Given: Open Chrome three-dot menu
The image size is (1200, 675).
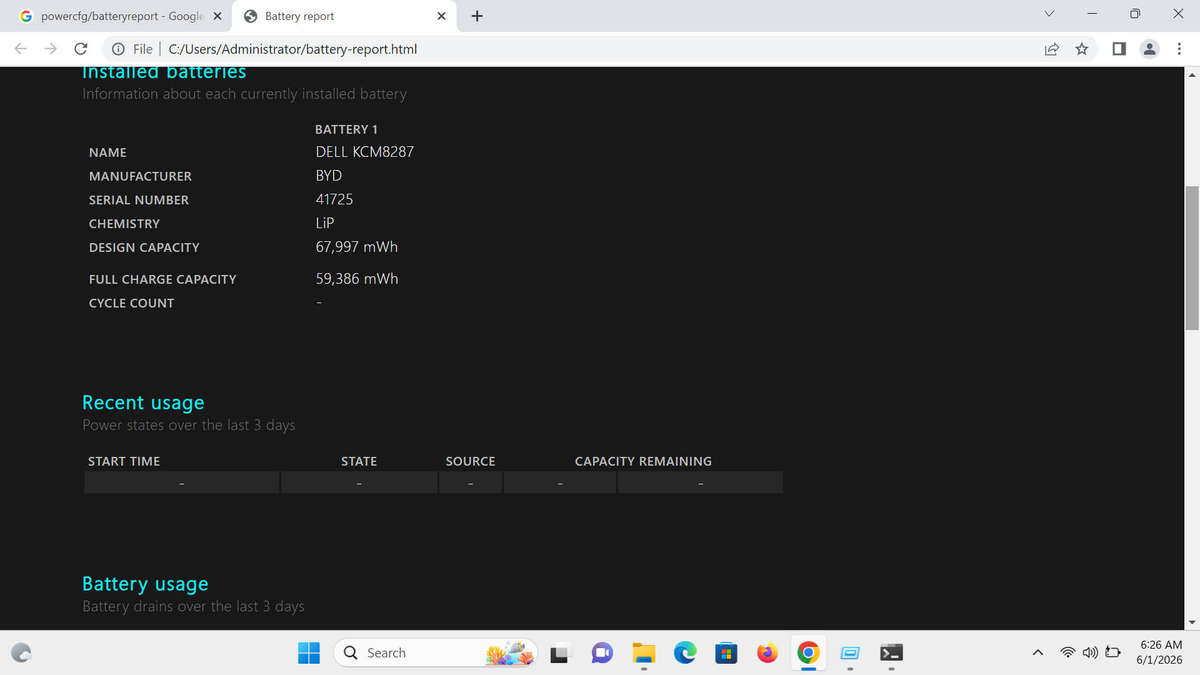Looking at the screenshot, I should click(1179, 49).
